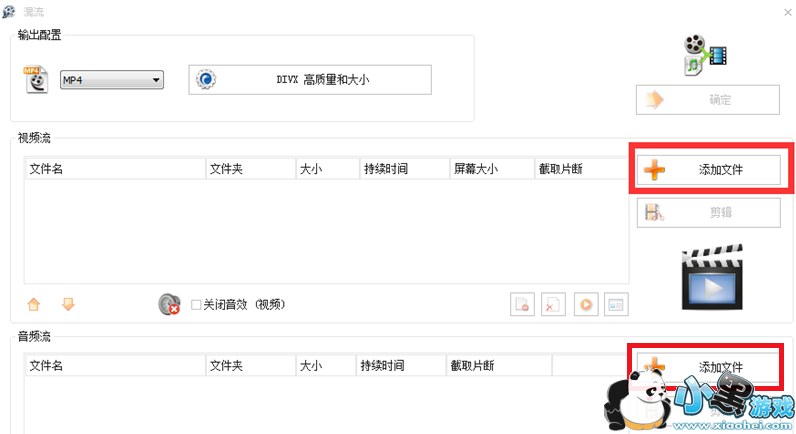Move selected video up with orange arrow
This screenshot has height=434, width=796.
tap(34, 304)
